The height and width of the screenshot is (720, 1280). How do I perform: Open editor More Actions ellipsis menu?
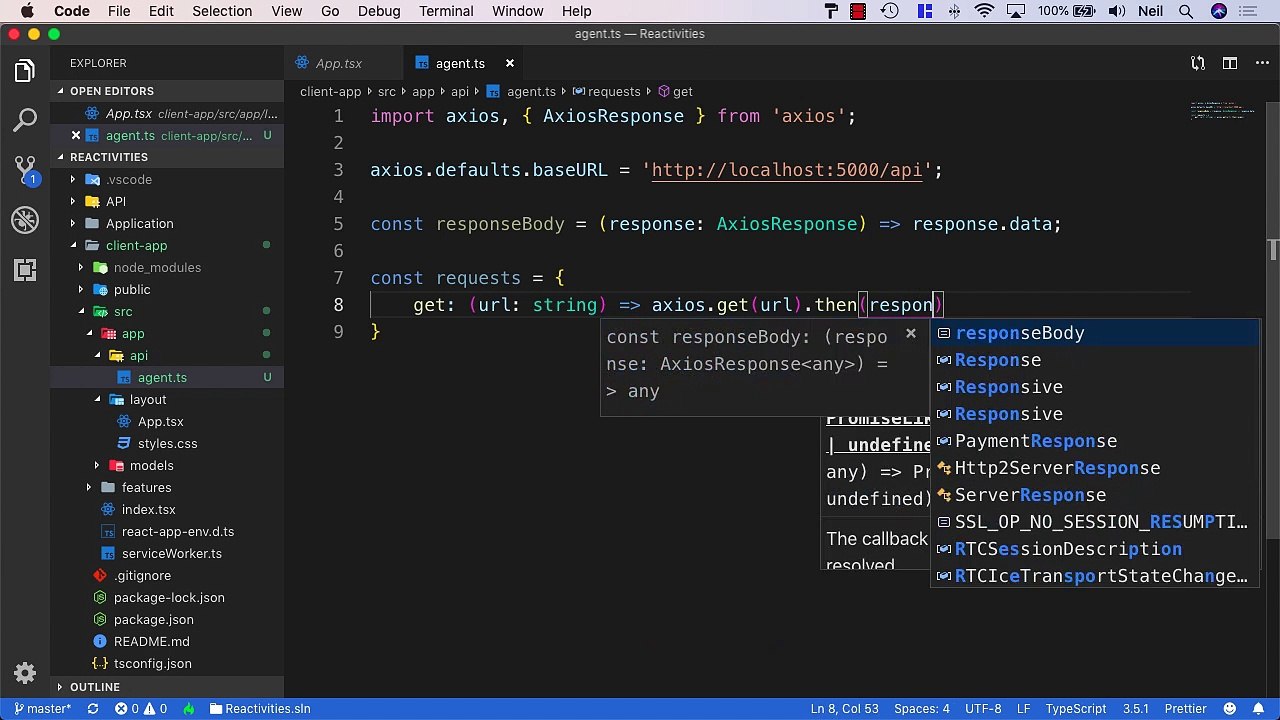(1261, 63)
